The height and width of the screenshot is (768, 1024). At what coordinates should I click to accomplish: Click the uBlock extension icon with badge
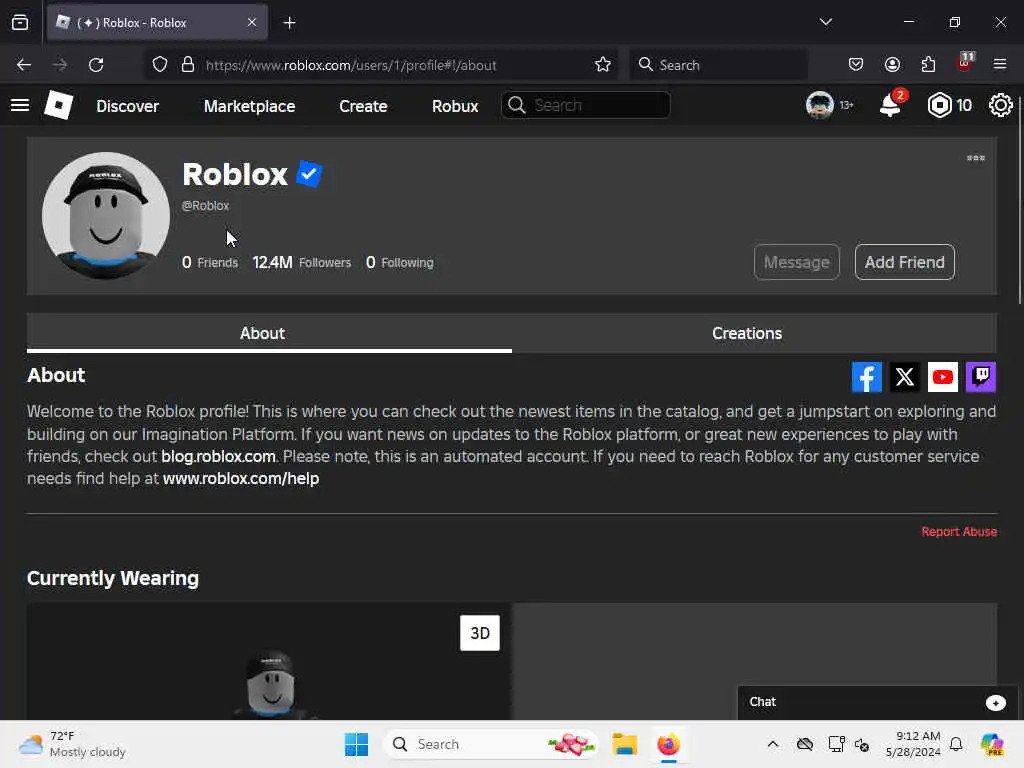point(965,63)
